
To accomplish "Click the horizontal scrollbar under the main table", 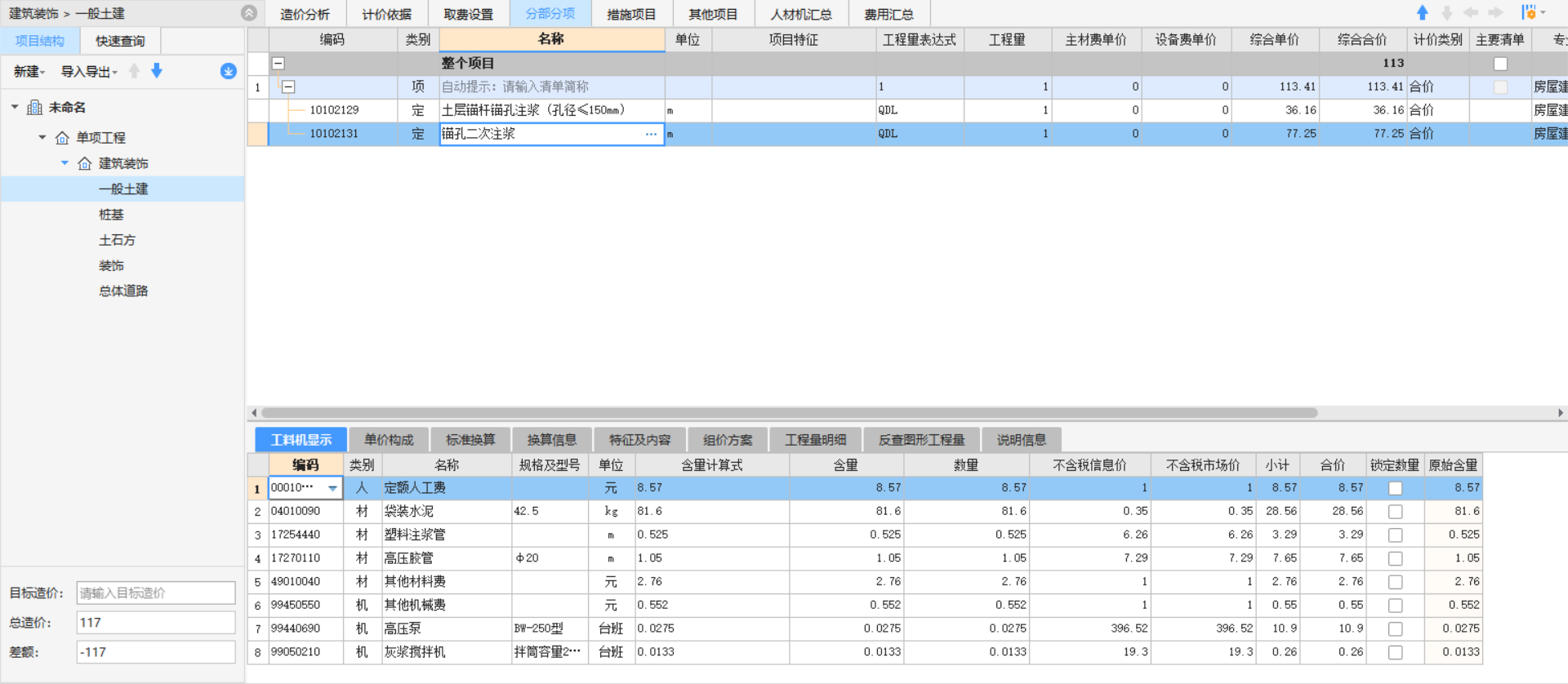I will click(x=789, y=413).
